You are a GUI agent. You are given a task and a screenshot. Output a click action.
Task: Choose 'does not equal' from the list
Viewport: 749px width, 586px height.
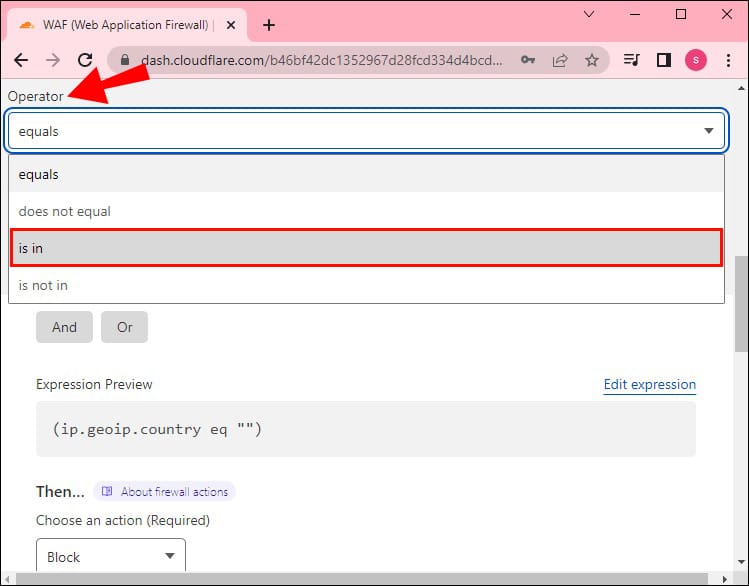tap(366, 211)
